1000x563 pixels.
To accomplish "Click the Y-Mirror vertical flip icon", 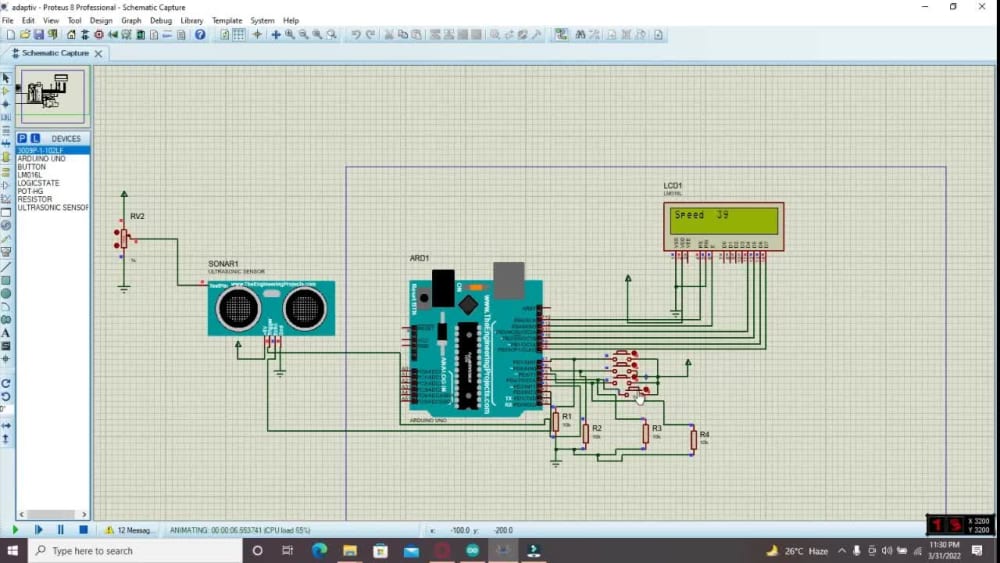I will 6,439.
